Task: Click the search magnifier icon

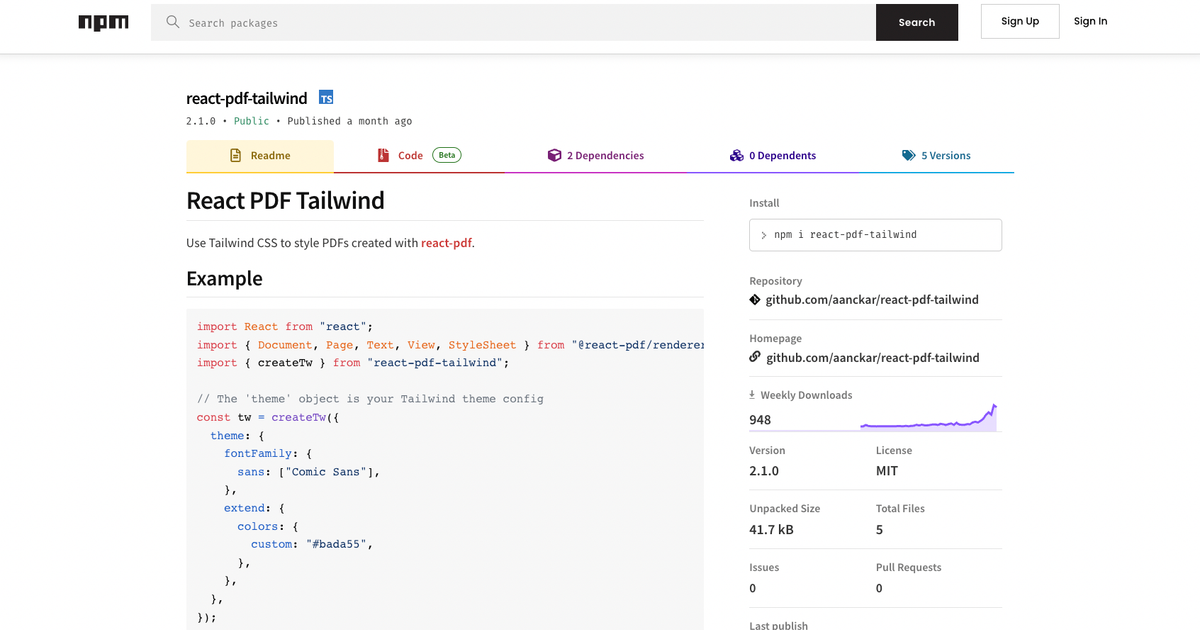Action: coord(173,22)
